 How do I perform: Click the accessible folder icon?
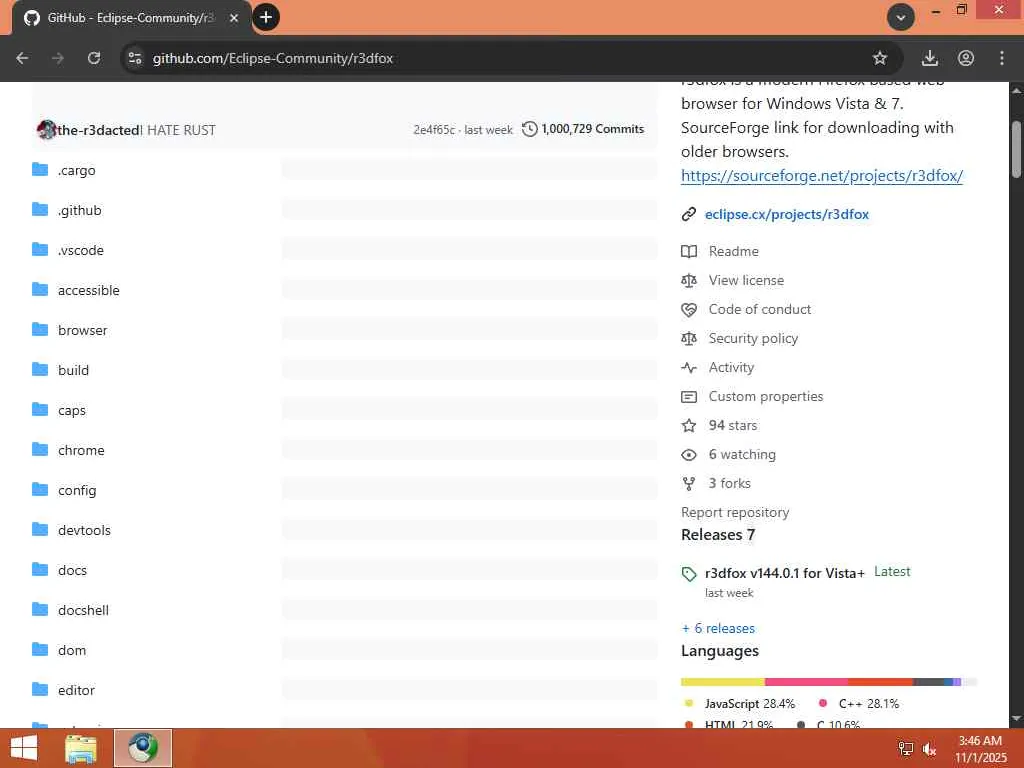[40, 289]
